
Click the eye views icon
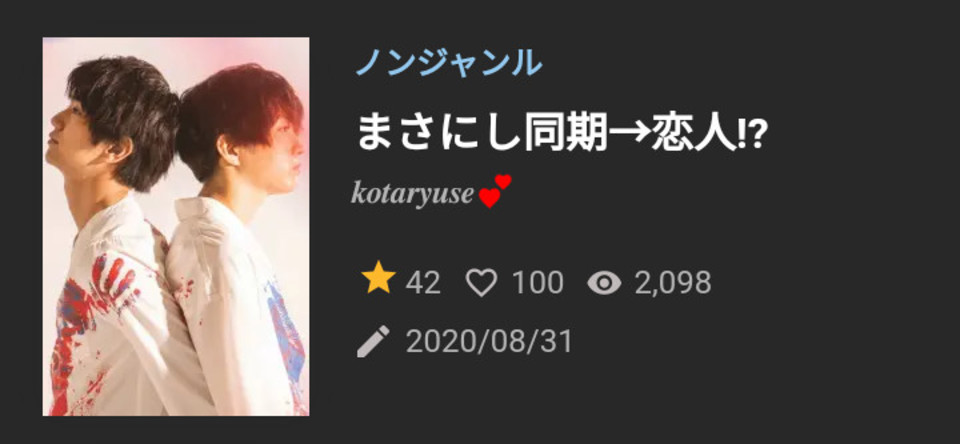604,283
